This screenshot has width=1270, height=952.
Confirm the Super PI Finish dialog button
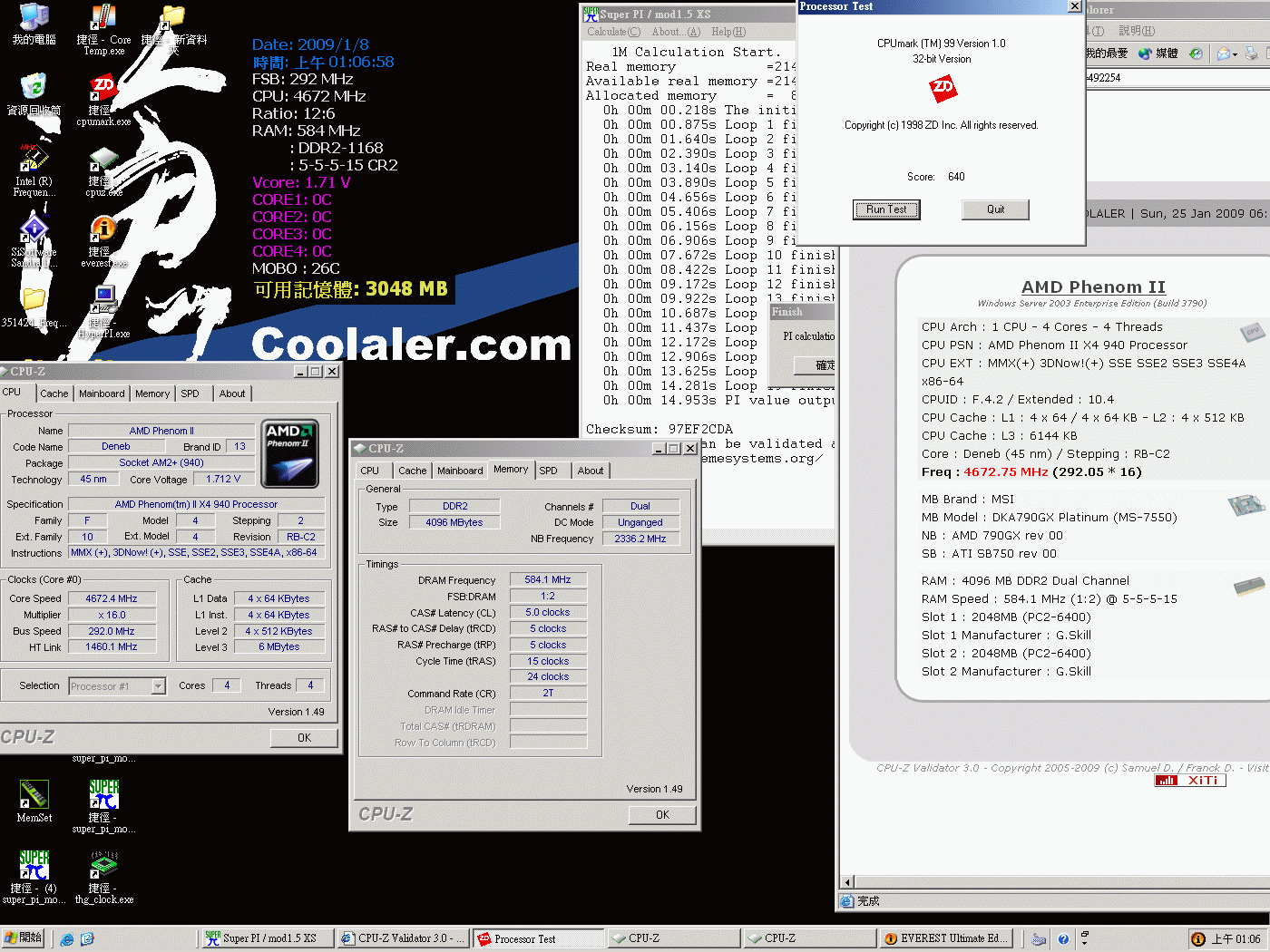815,365
